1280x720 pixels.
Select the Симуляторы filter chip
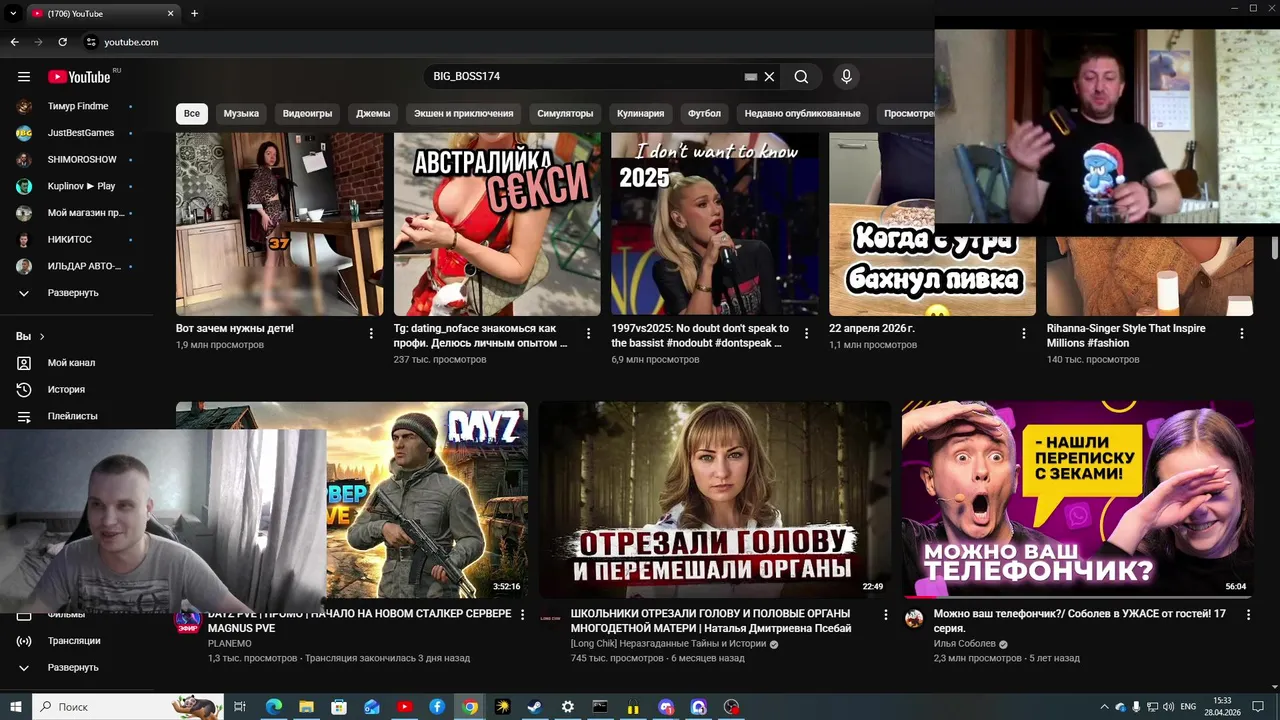click(565, 114)
